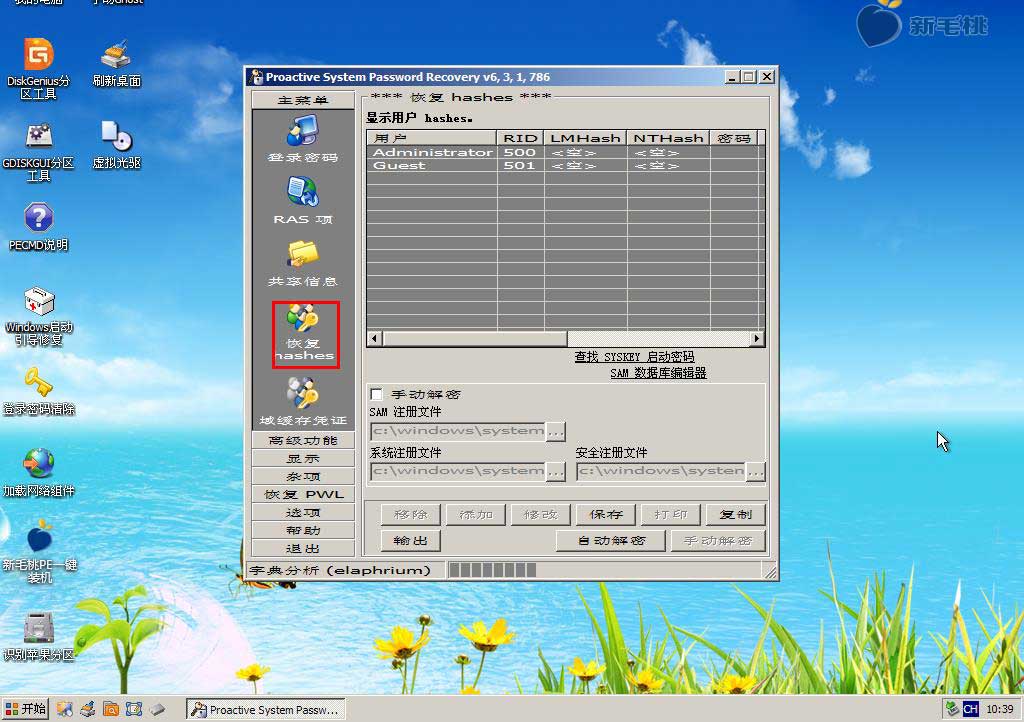Launch 加载网络组件 desktop icon

click(38, 473)
